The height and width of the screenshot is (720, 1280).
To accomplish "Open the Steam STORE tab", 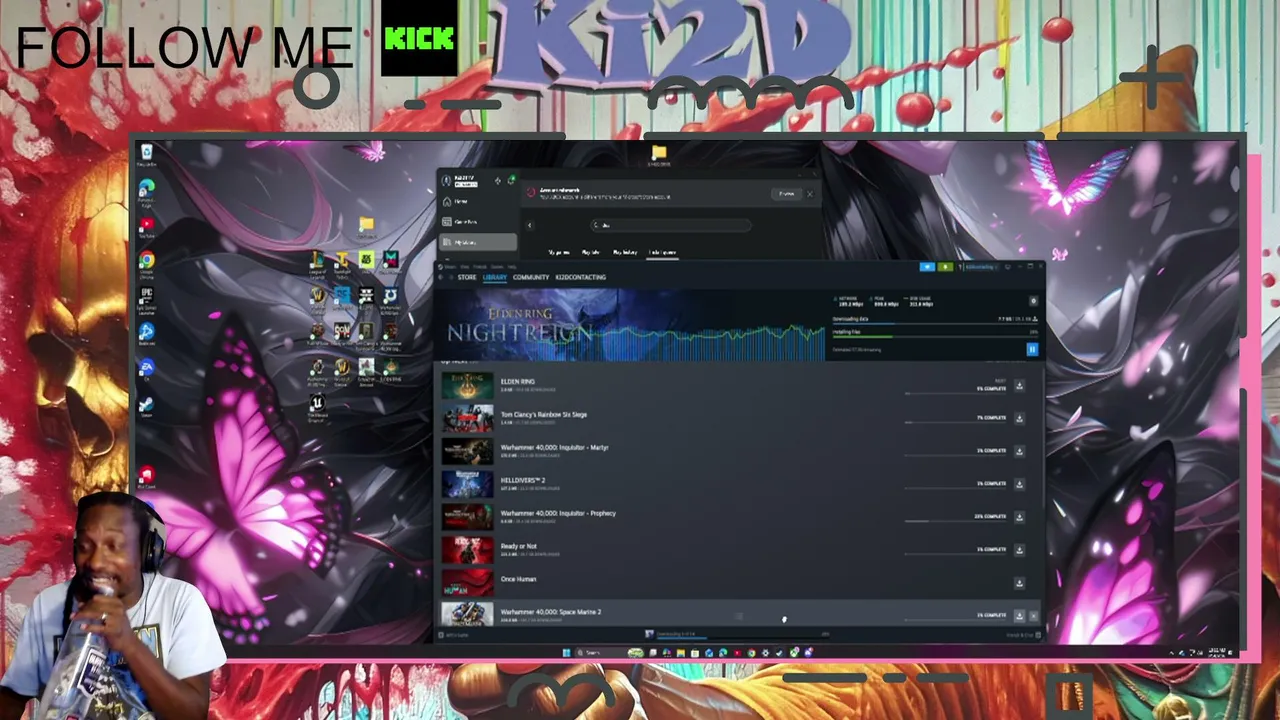I will [467, 277].
